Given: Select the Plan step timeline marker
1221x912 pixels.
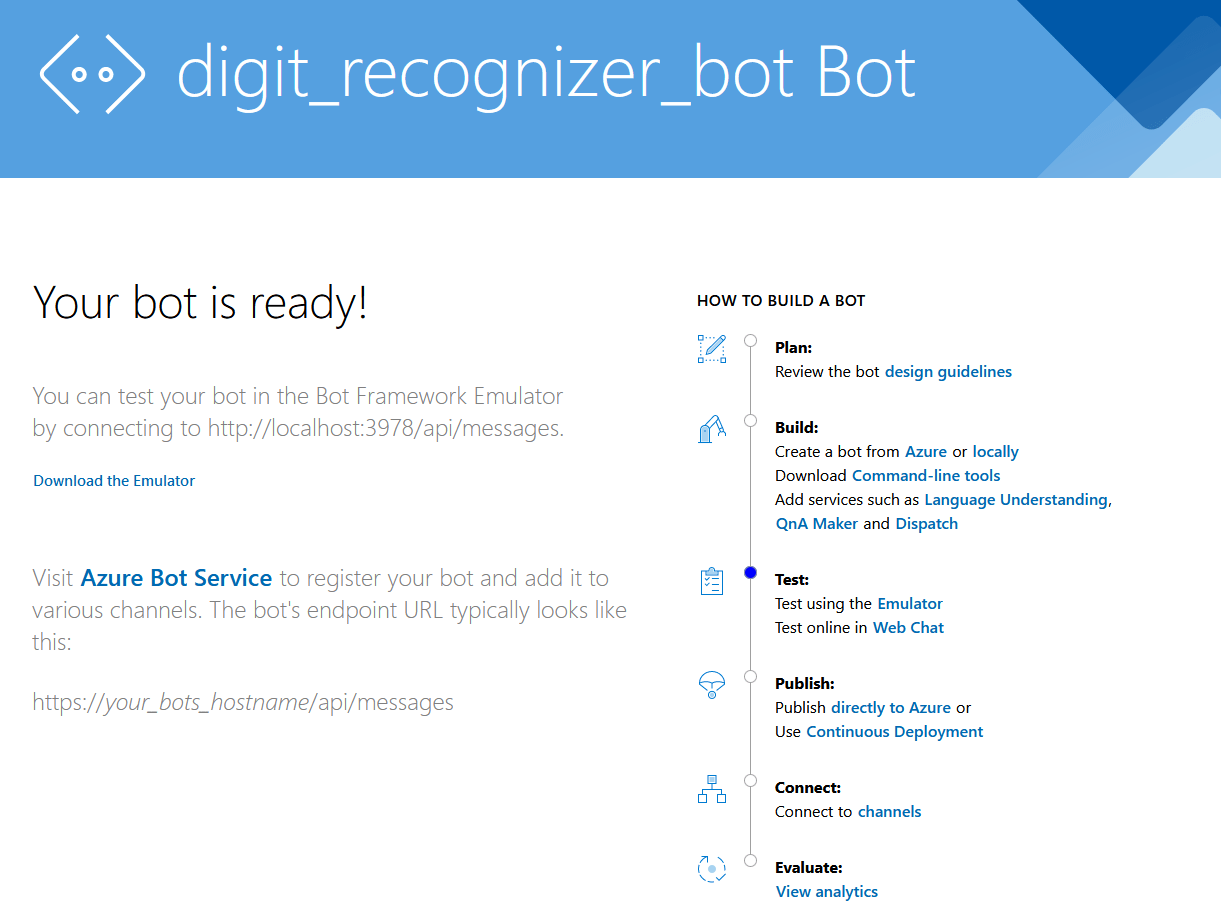Looking at the screenshot, I should 750,341.
